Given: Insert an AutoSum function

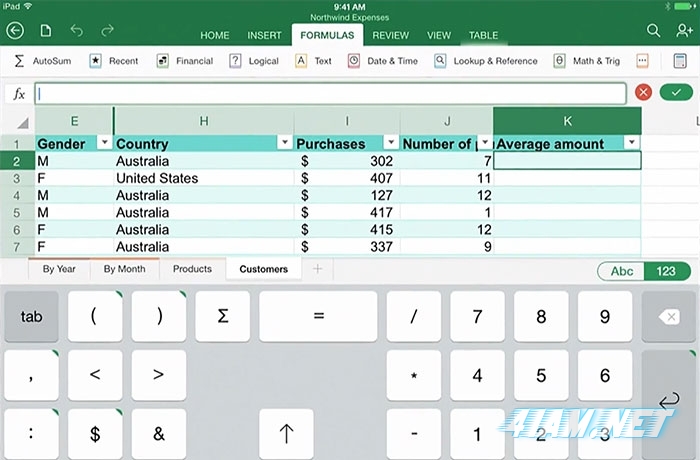Looking at the screenshot, I should (42, 61).
